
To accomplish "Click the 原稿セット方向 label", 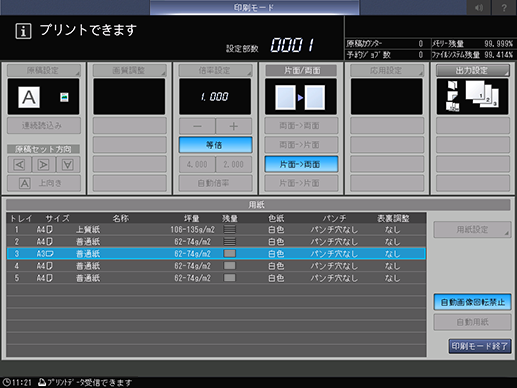I will tap(44, 149).
